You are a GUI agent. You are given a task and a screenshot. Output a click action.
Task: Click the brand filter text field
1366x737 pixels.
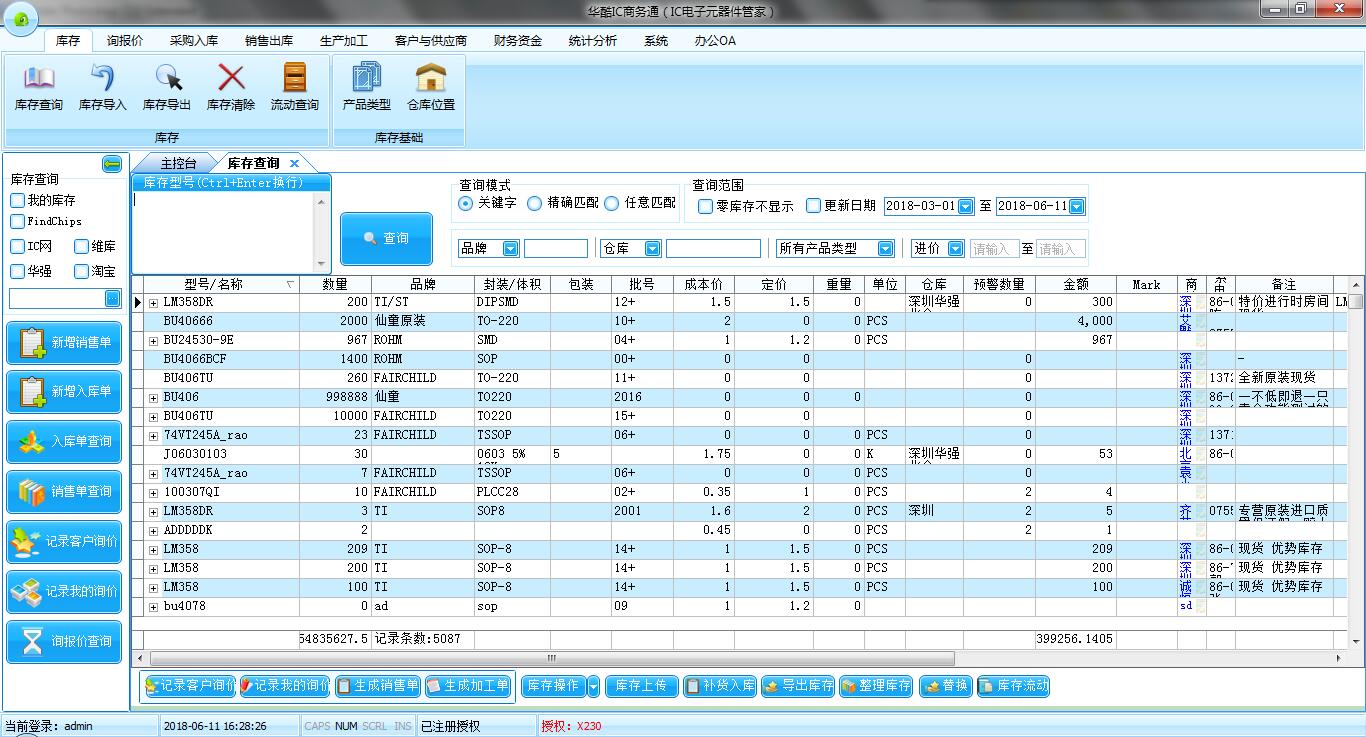(556, 249)
